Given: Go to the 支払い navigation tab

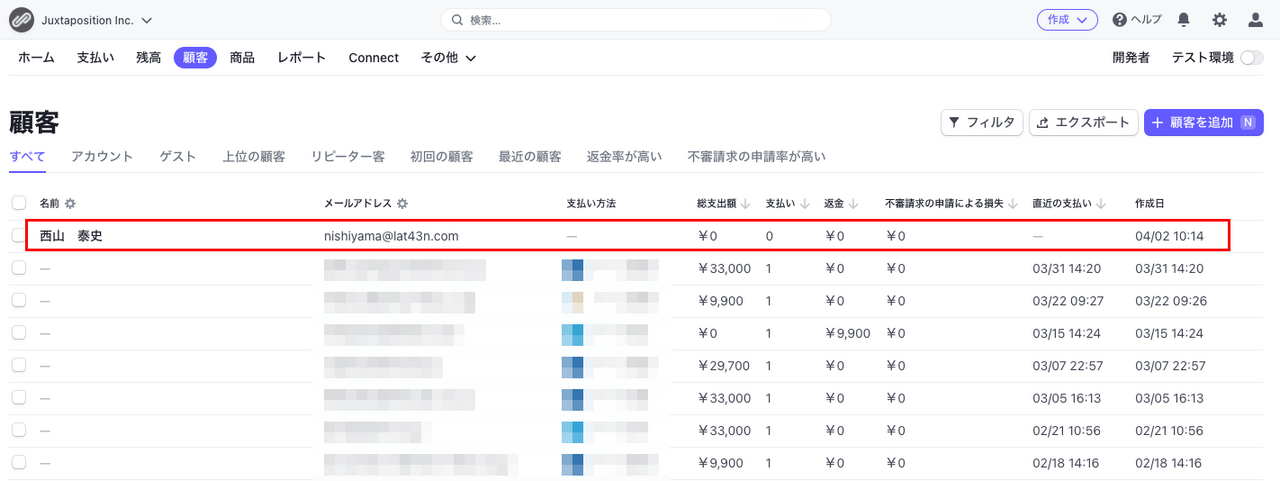Looking at the screenshot, I should (x=95, y=58).
